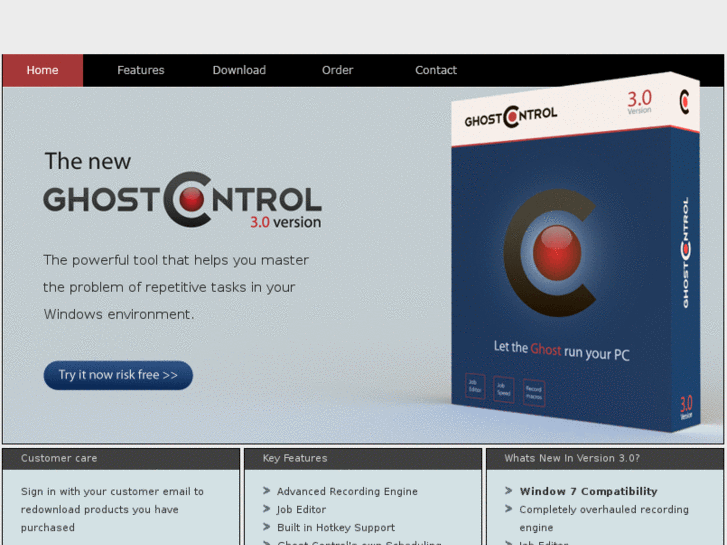
Task: Open the Home navigation tab
Action: (43, 70)
